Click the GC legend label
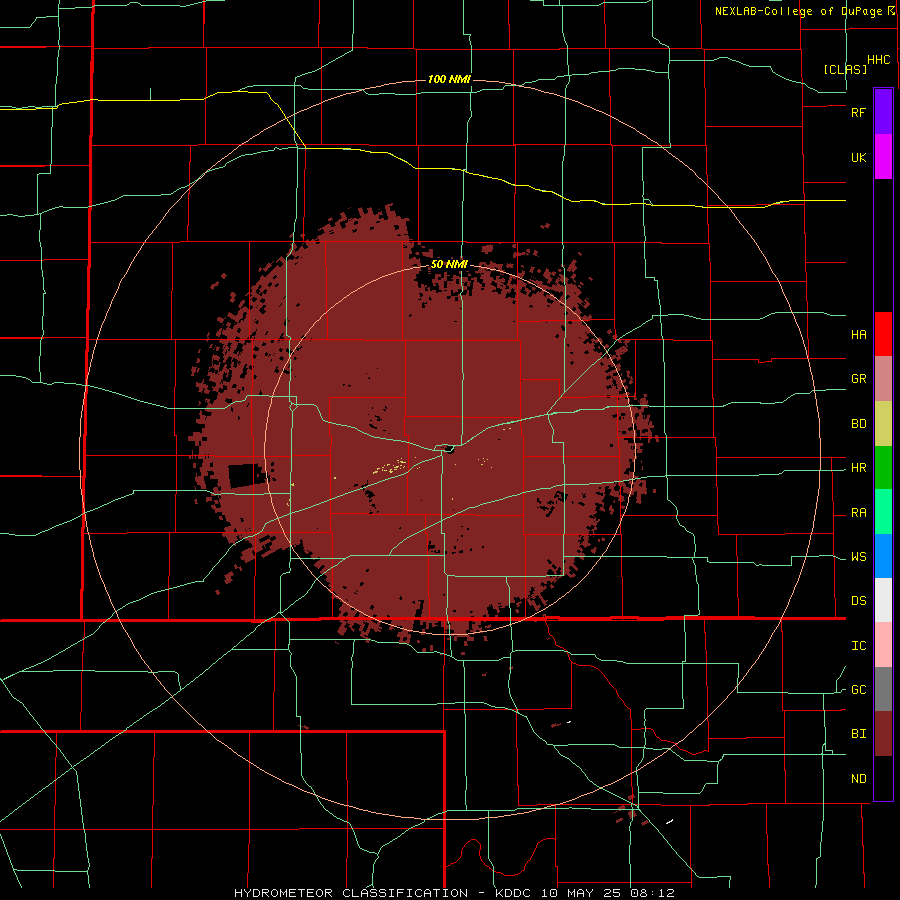Viewport: 900px width, 900px height. [x=858, y=690]
